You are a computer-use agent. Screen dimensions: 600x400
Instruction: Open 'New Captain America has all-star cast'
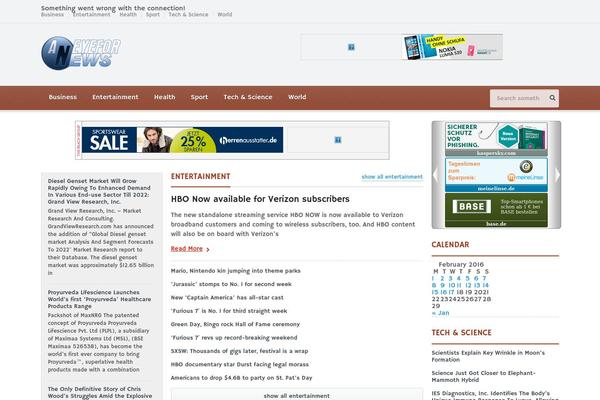227,297
